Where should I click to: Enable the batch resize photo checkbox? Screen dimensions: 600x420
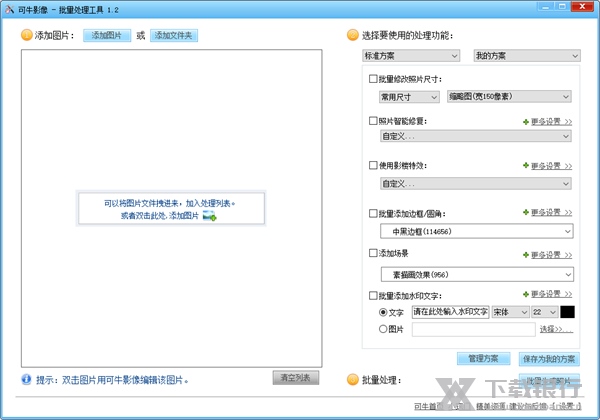pyautogui.click(x=373, y=78)
